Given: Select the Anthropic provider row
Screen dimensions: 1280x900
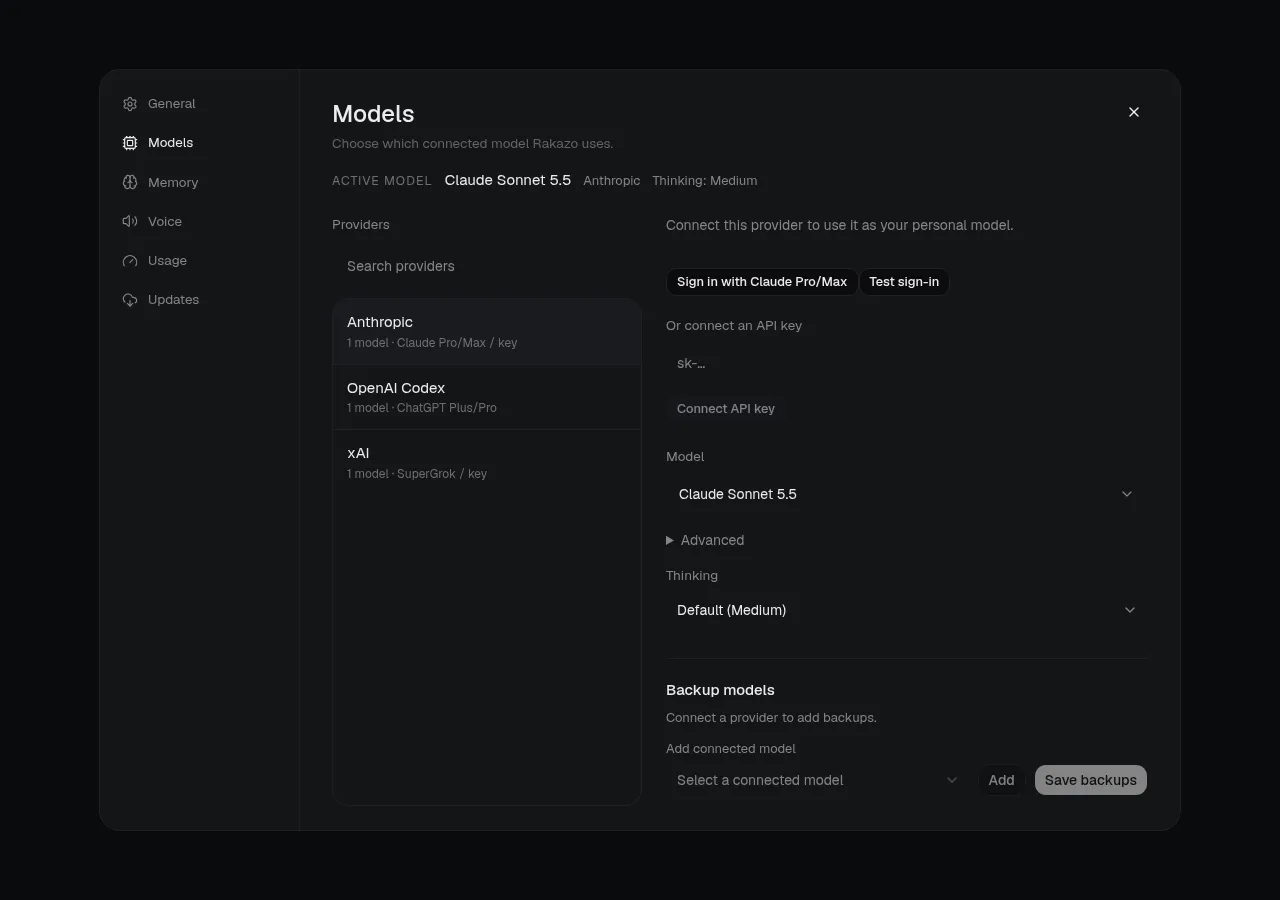Looking at the screenshot, I should tap(487, 332).
